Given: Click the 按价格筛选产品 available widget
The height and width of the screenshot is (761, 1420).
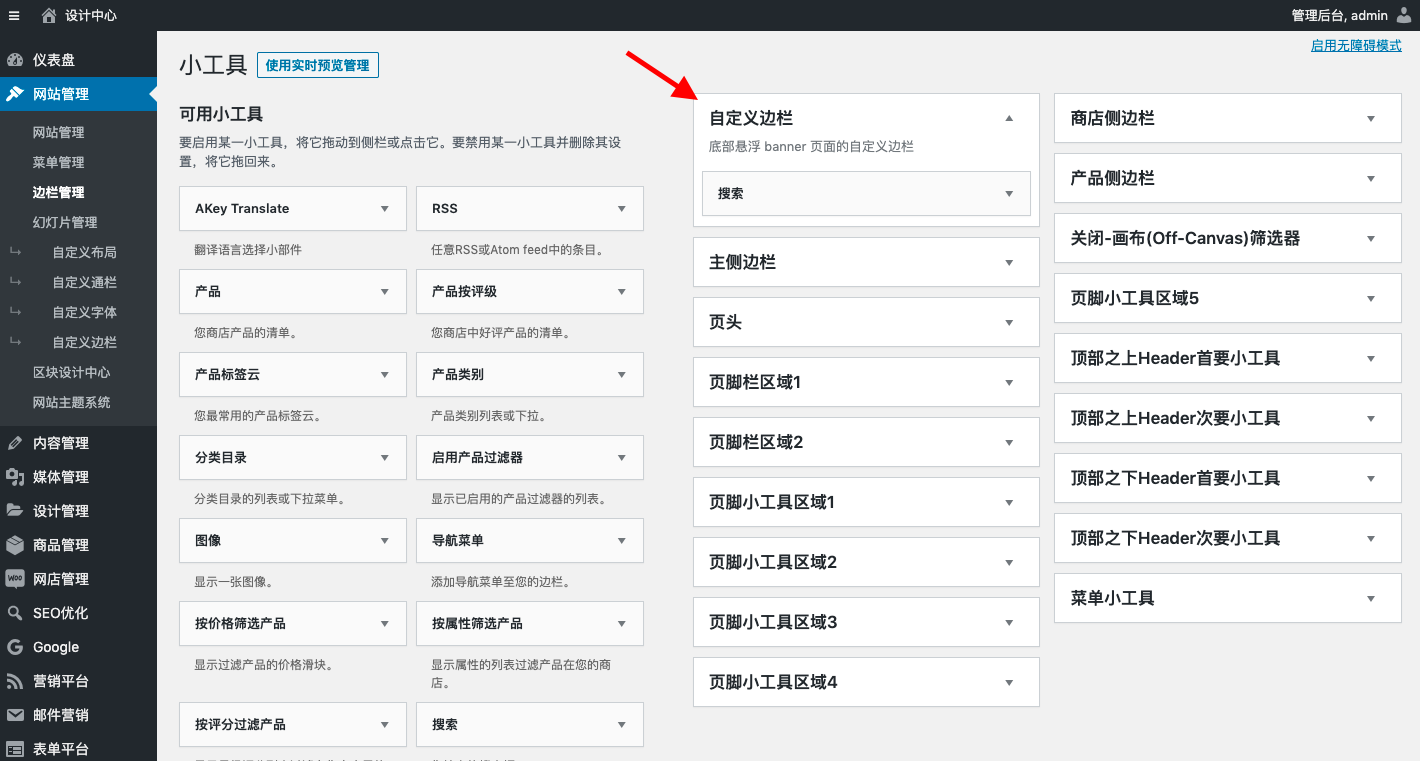Looking at the screenshot, I should (x=293, y=624).
